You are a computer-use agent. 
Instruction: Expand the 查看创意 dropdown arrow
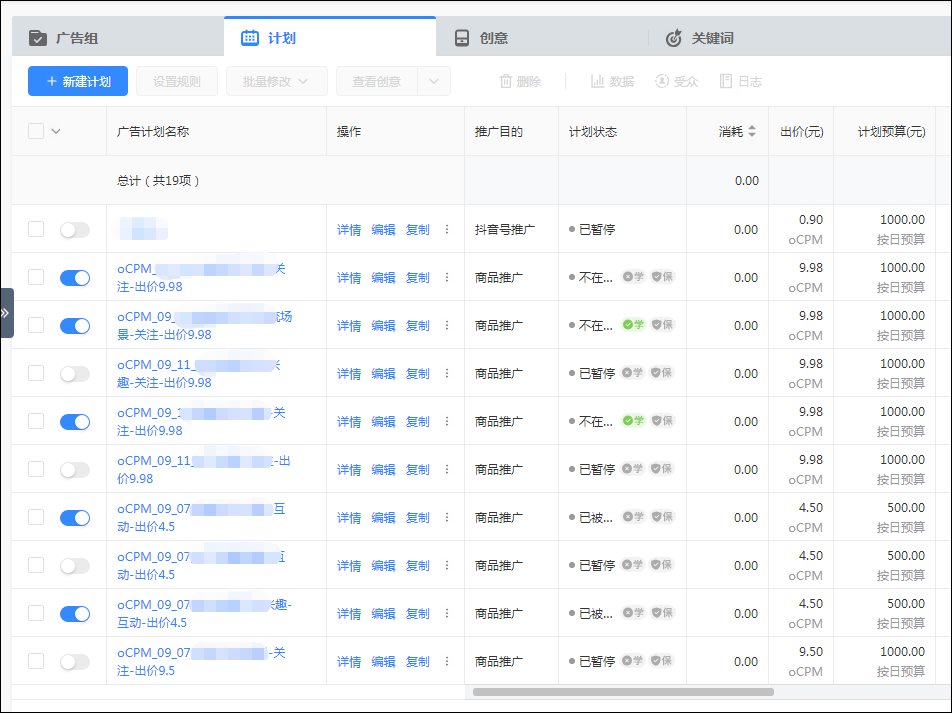[434, 81]
